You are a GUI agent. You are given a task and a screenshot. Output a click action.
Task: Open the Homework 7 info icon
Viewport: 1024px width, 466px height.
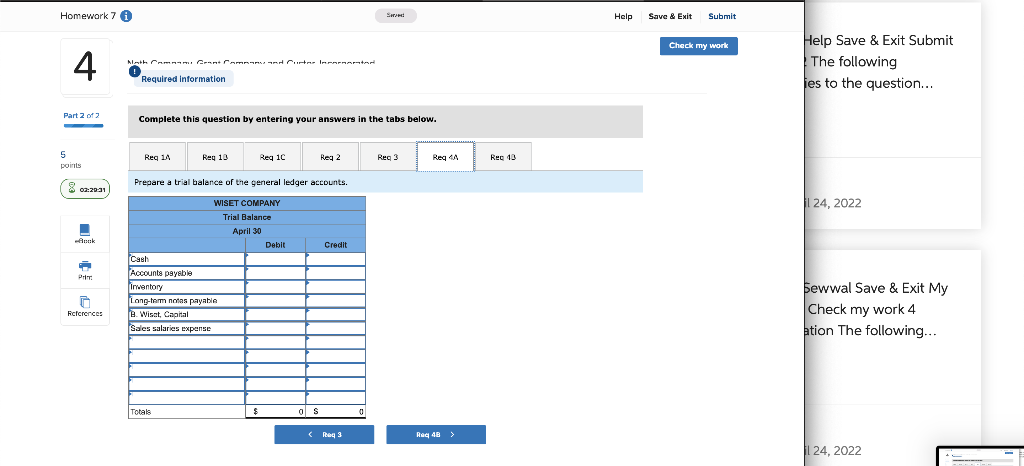point(126,16)
